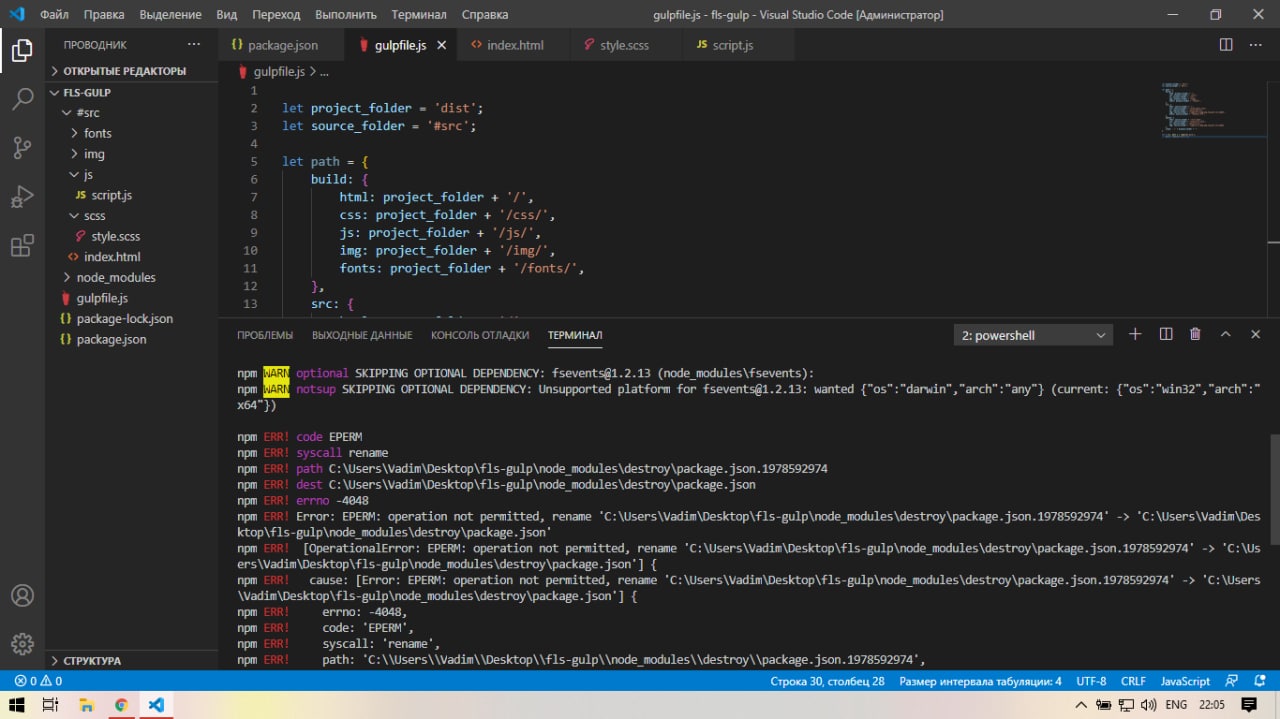Open Run and Debug view

tap(22, 196)
